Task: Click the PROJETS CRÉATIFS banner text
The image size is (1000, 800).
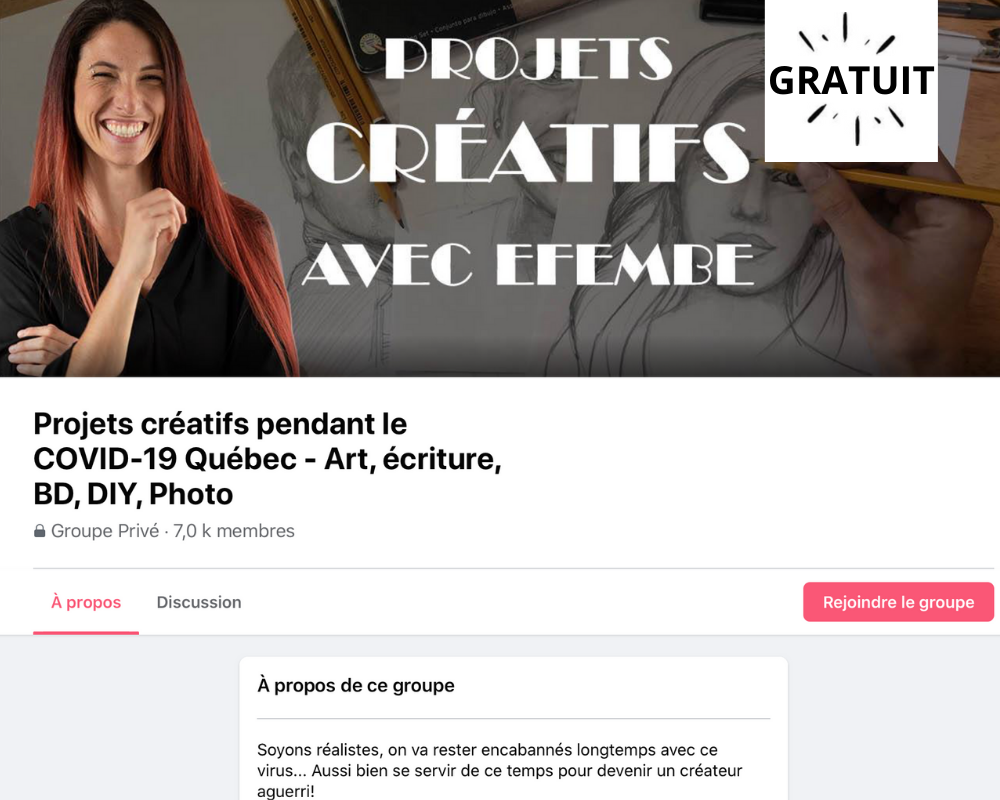Action: pyautogui.click(x=527, y=108)
